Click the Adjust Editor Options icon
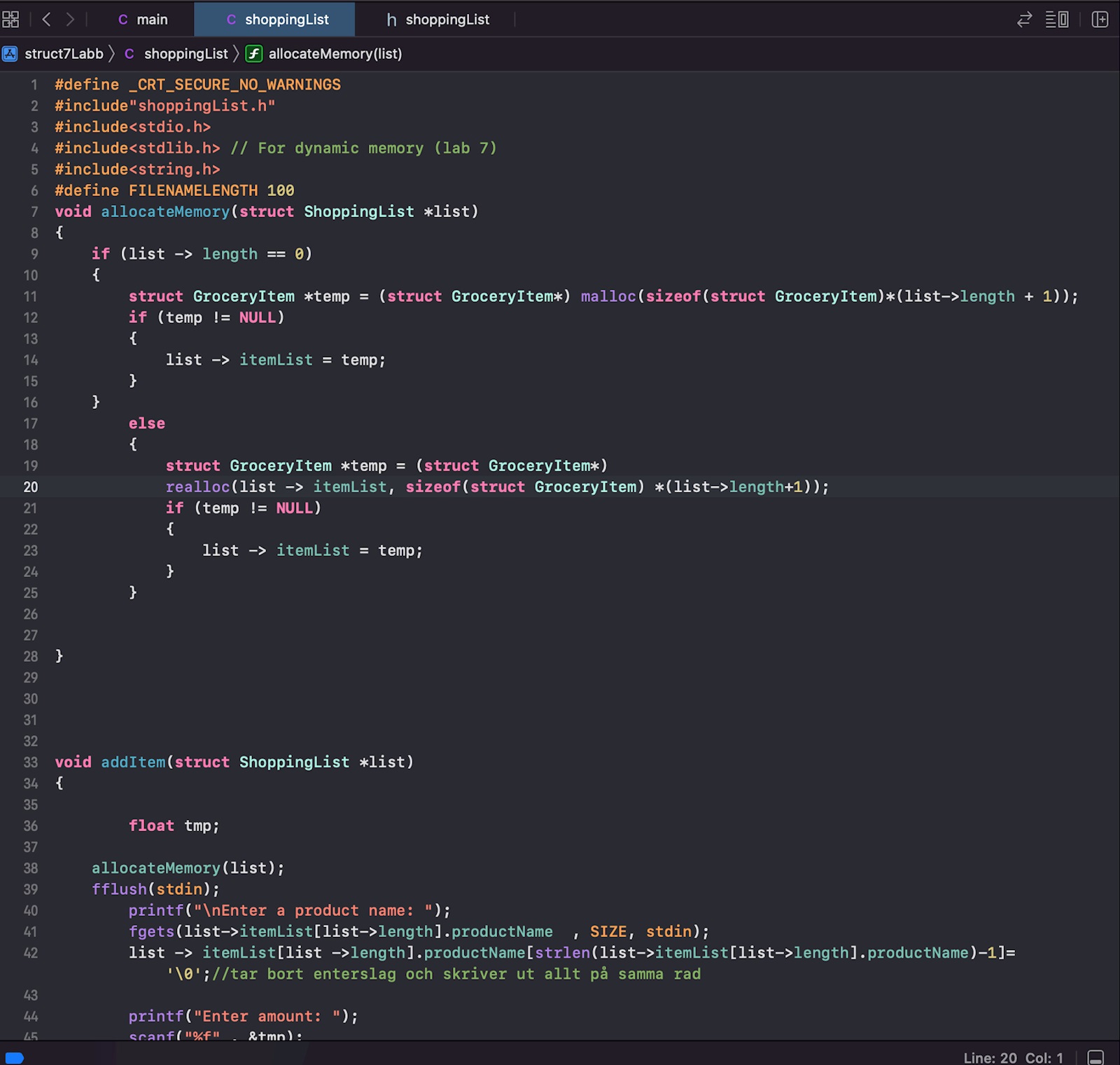The height and width of the screenshot is (1065, 1120). (1057, 20)
